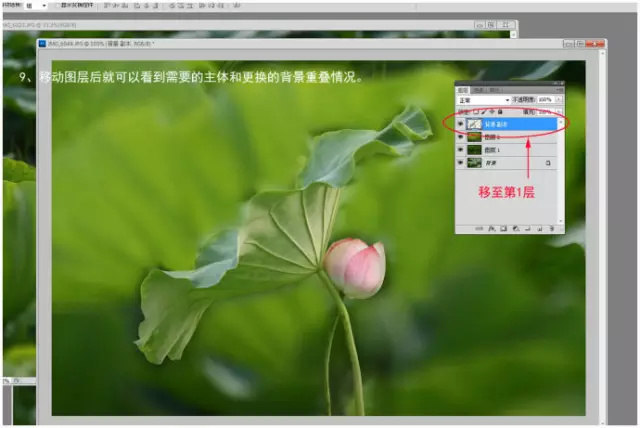Close the floating Layers panel

[562, 83]
